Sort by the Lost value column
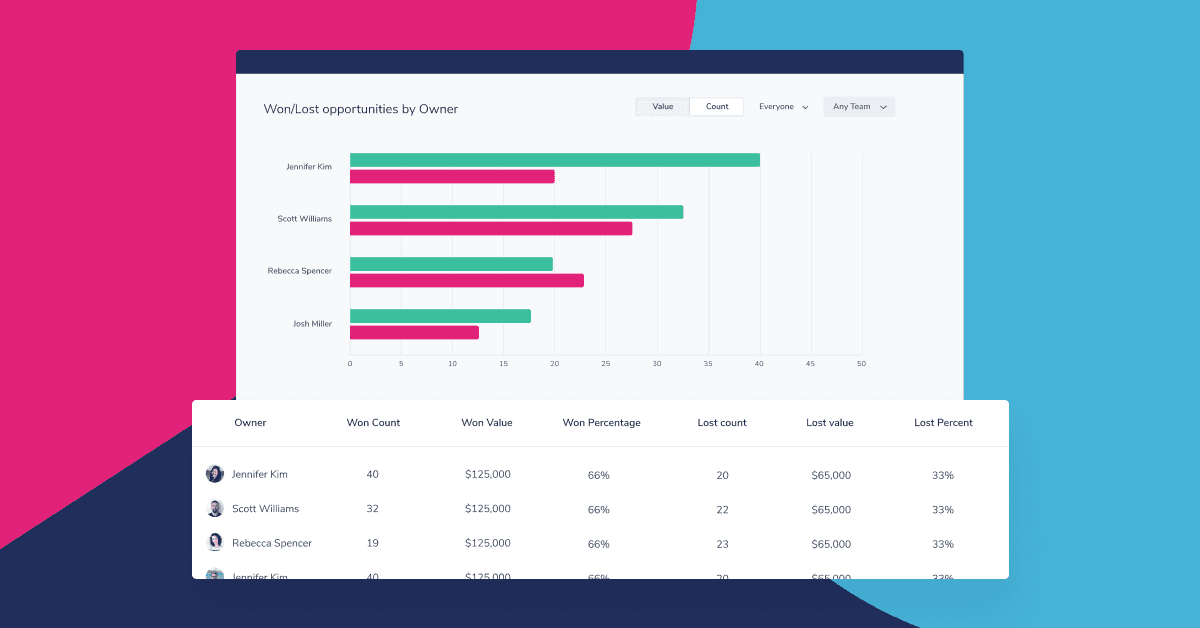The image size is (1200, 628). [830, 422]
